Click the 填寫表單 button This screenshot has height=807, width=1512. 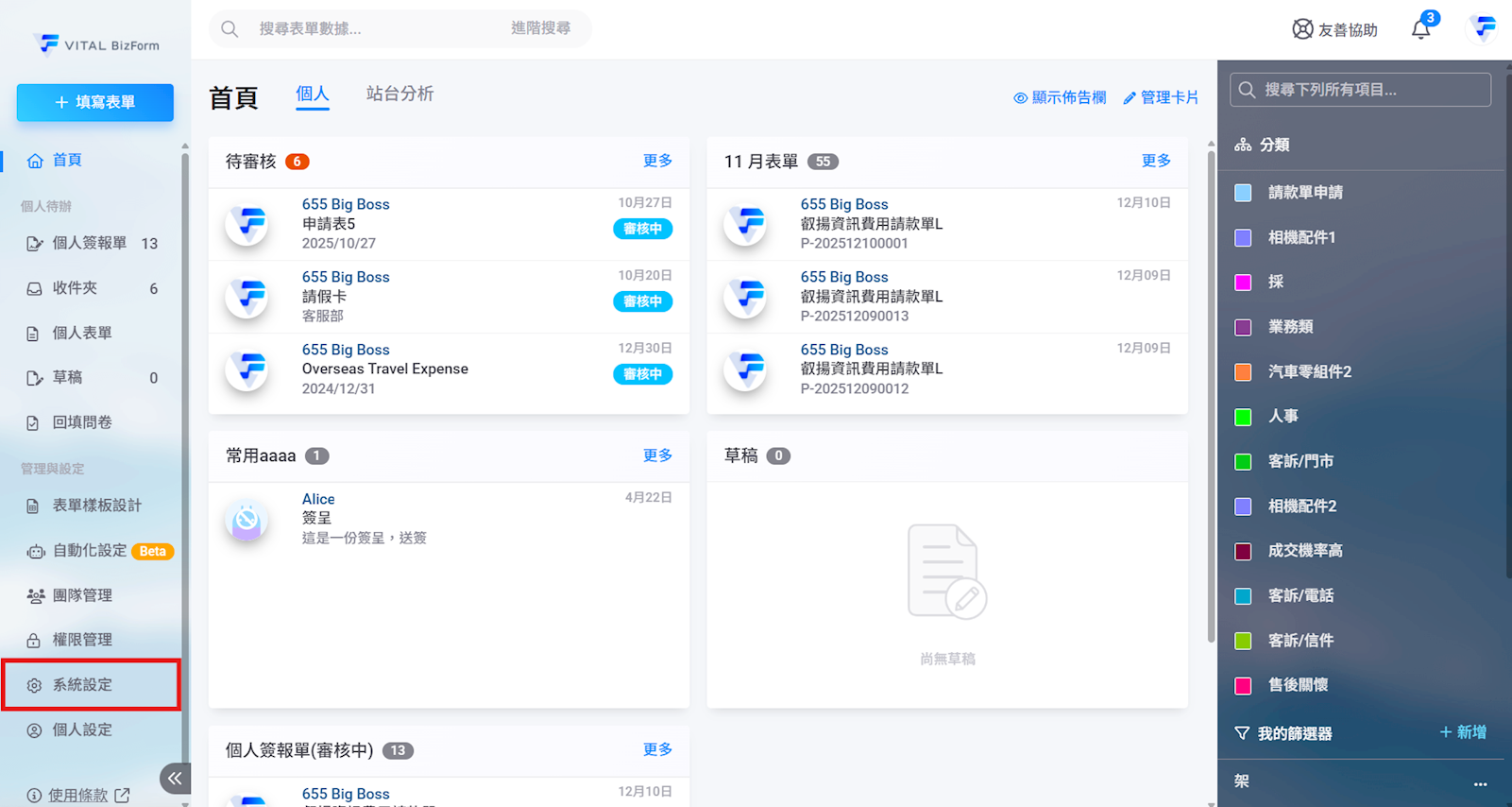click(95, 102)
